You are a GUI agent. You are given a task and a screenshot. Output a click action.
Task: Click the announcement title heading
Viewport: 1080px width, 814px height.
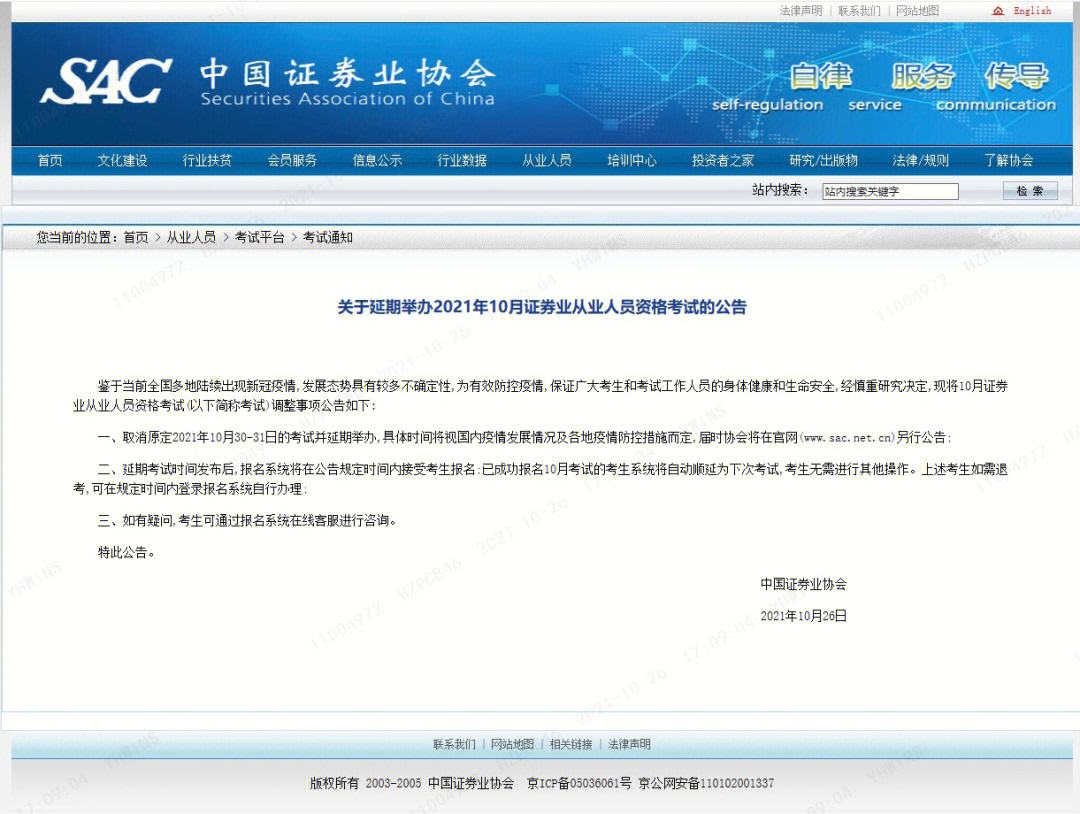point(541,307)
